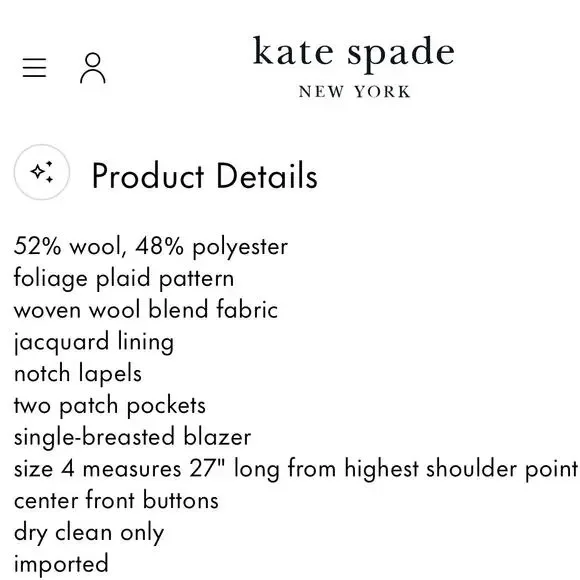The width and height of the screenshot is (580, 580).
Task: Select the Product Details heading
Action: [205, 176]
